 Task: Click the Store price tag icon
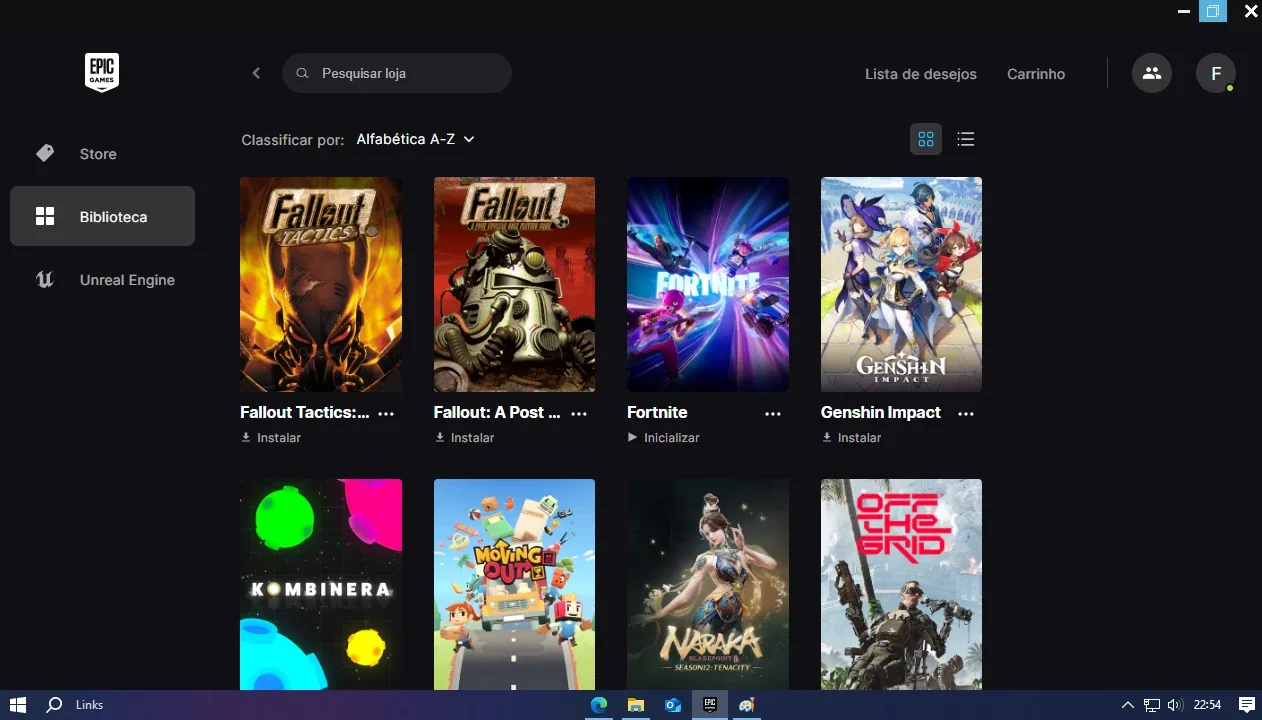[45, 153]
